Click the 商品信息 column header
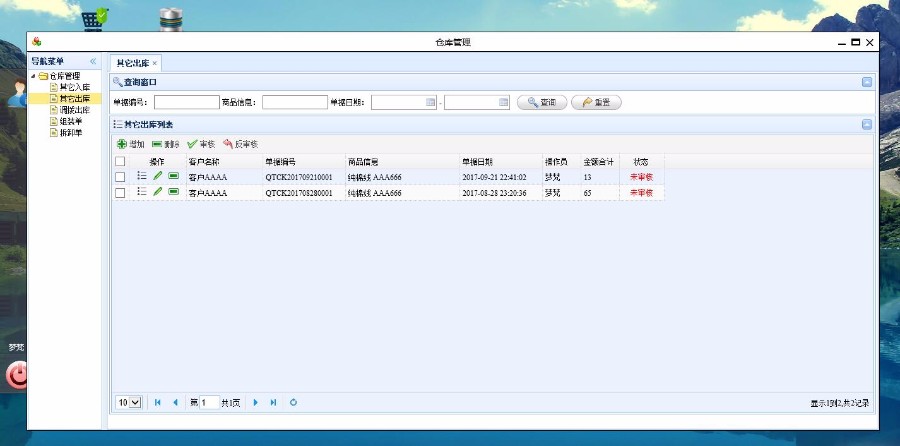This screenshot has width=900, height=446. (402, 162)
